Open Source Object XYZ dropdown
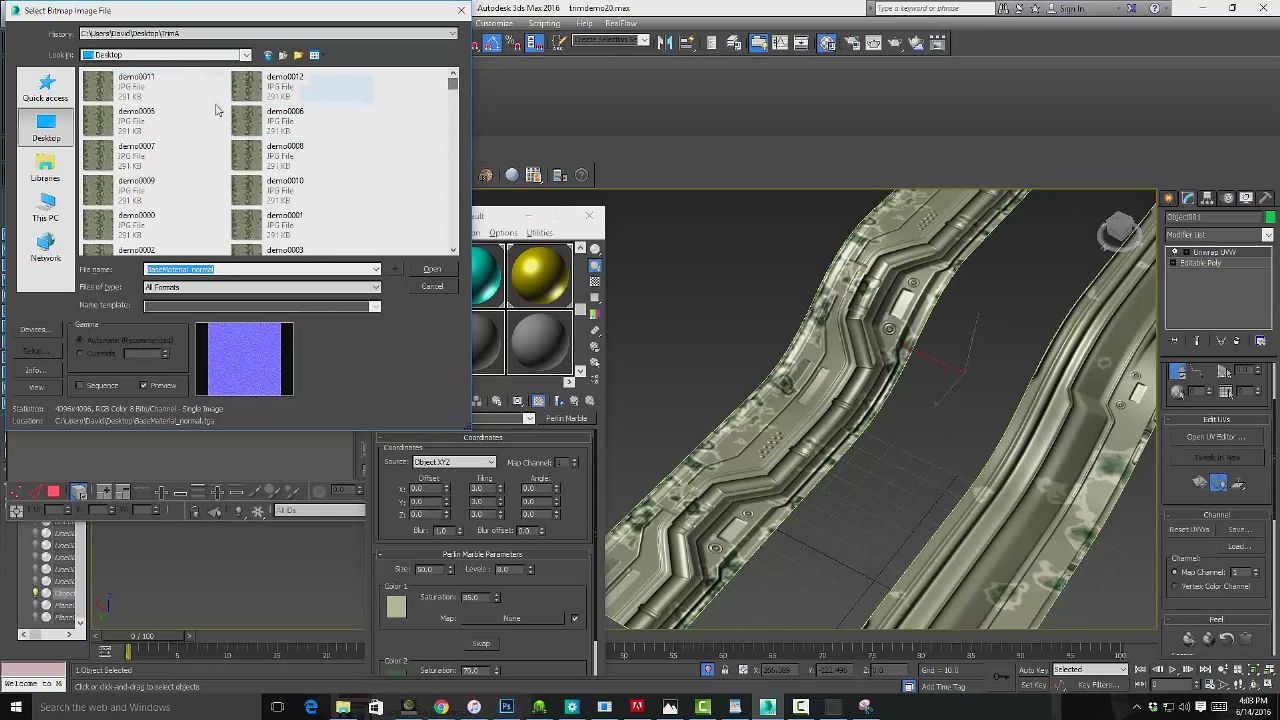 point(454,462)
